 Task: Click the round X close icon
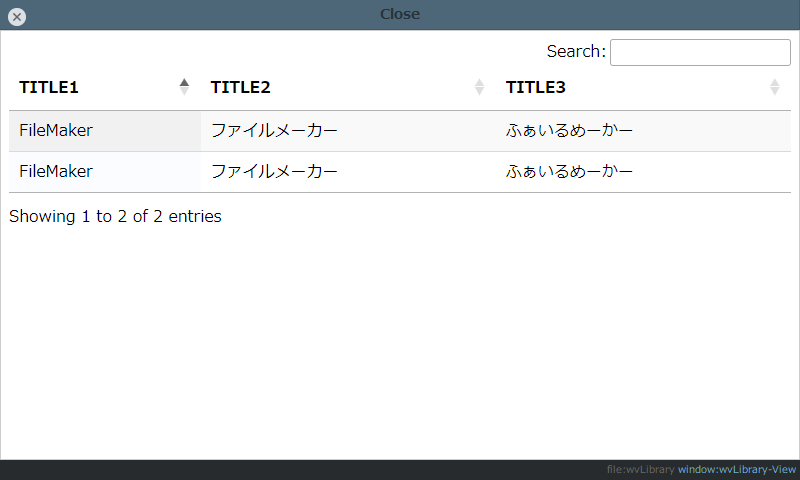(17, 16)
